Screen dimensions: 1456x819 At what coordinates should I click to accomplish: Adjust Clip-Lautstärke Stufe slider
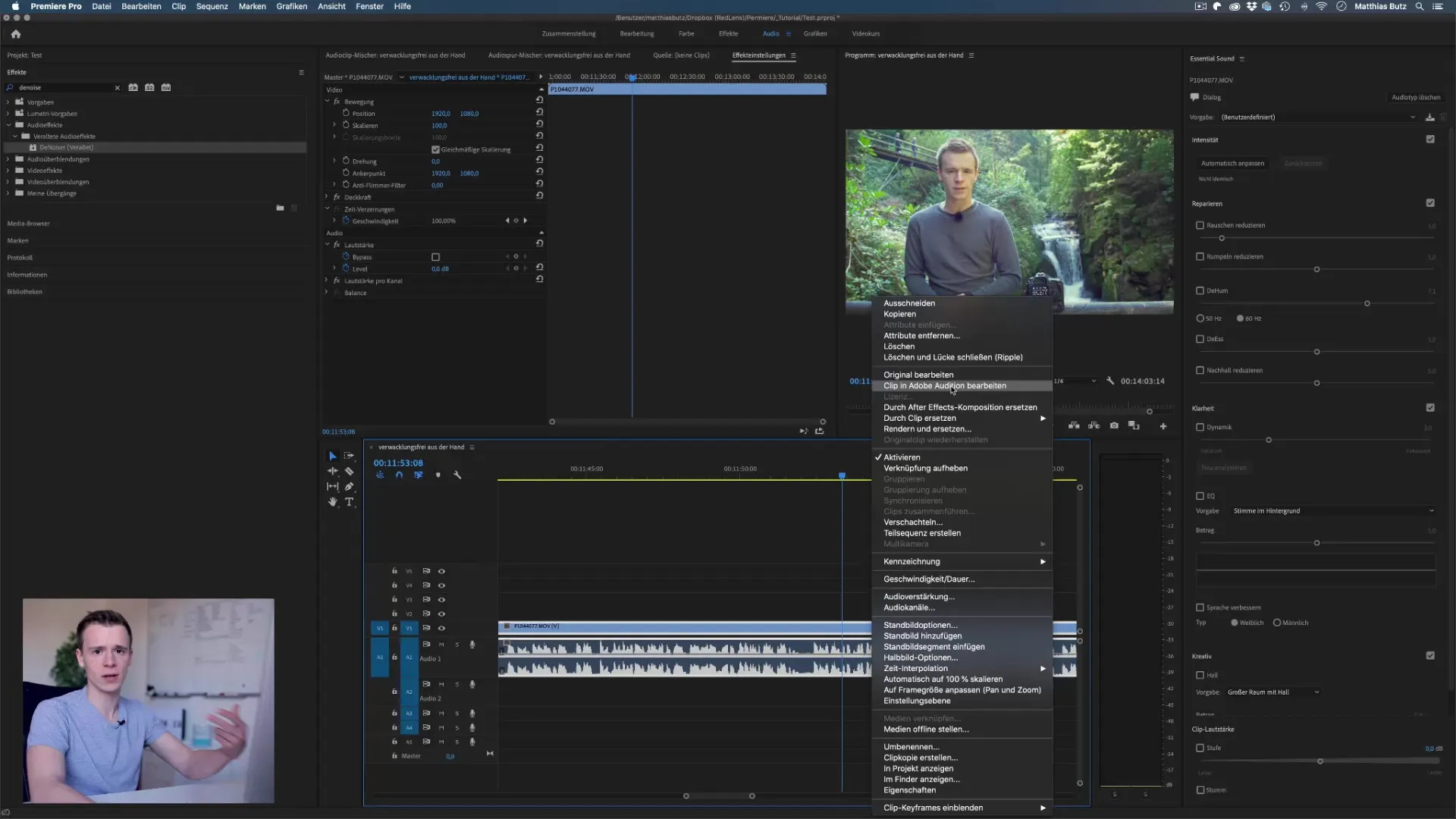(1320, 761)
